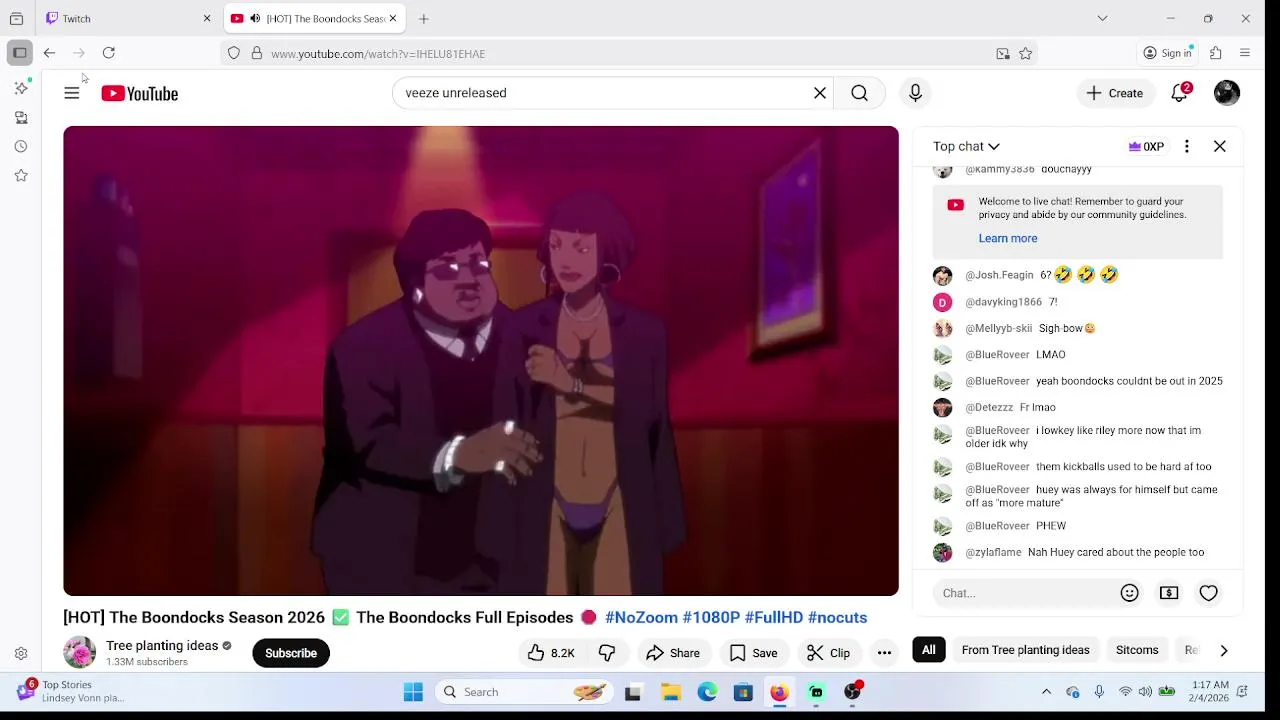Clip this video

[829, 653]
